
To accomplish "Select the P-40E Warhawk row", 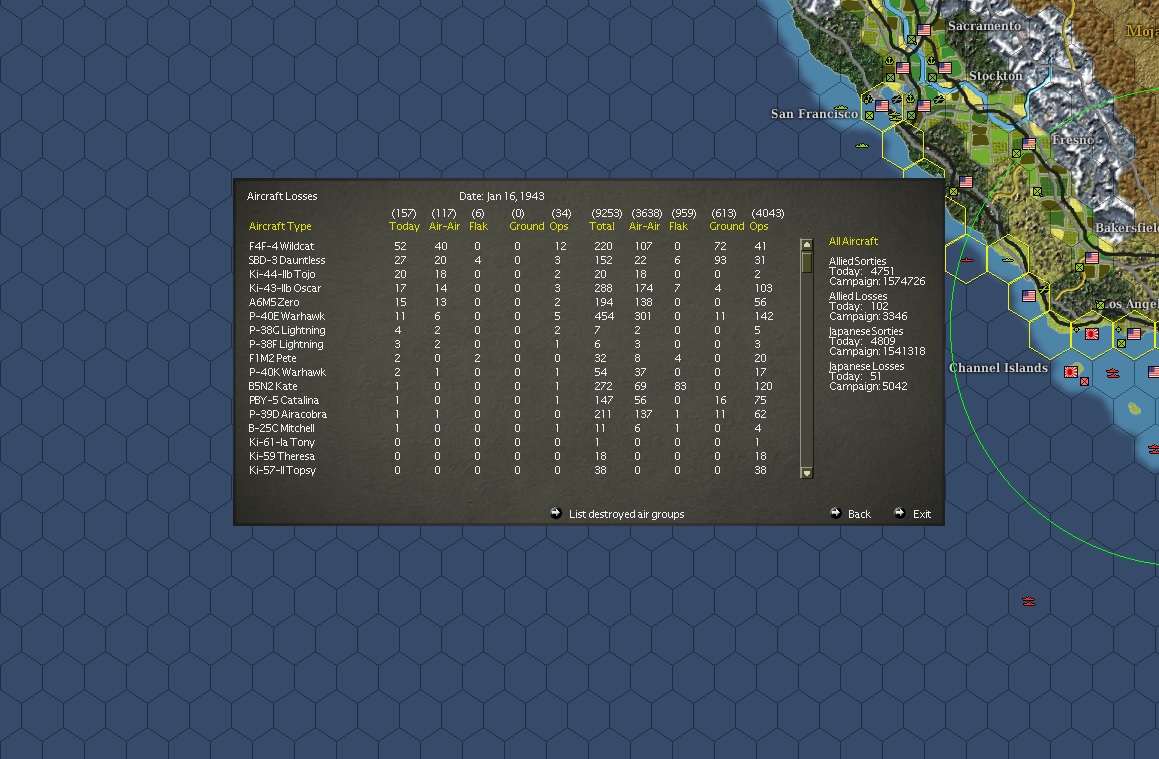I will (x=510, y=316).
